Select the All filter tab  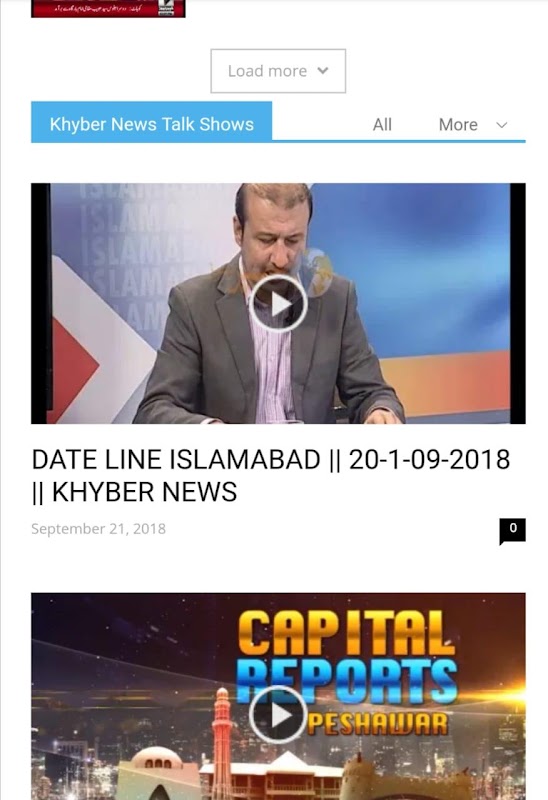382,124
